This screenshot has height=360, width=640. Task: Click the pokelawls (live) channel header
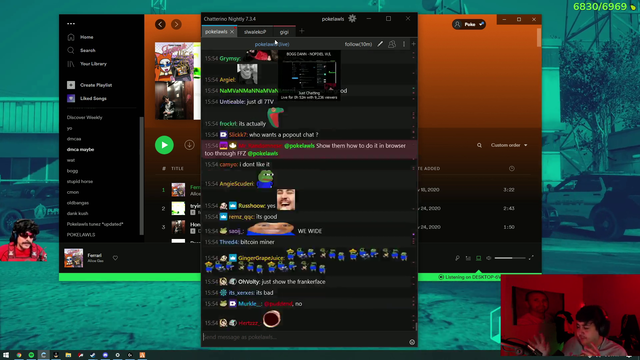272,44
